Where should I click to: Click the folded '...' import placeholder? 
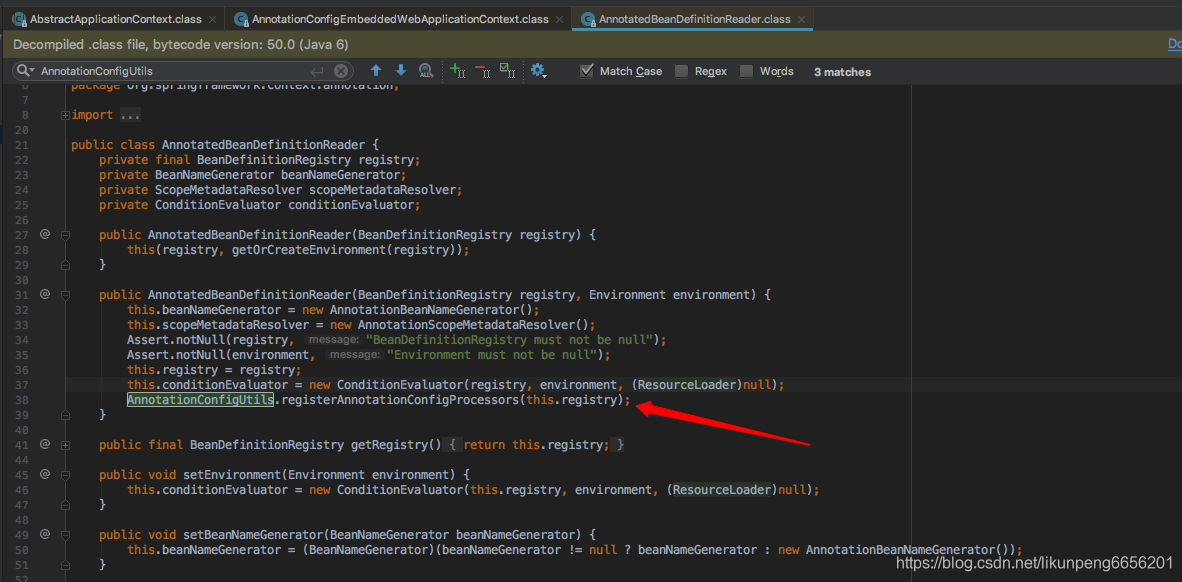click(x=130, y=115)
